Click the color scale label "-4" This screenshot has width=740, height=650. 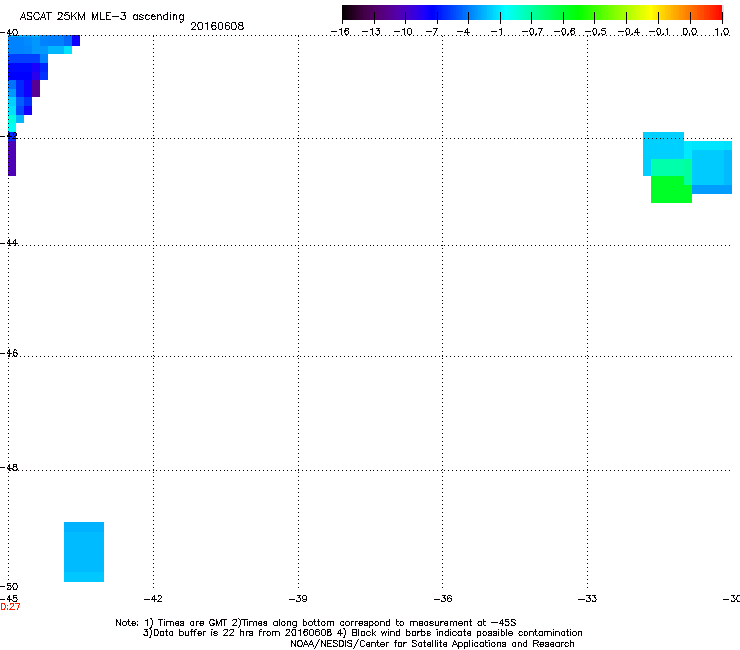[x=463, y=32]
